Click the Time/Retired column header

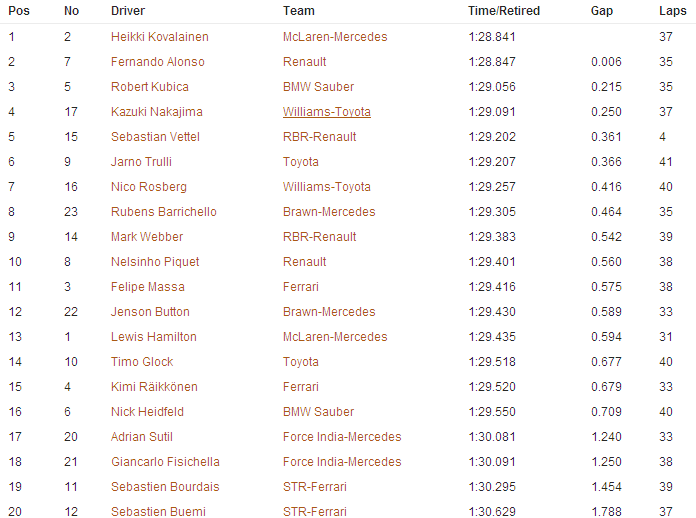[504, 11]
